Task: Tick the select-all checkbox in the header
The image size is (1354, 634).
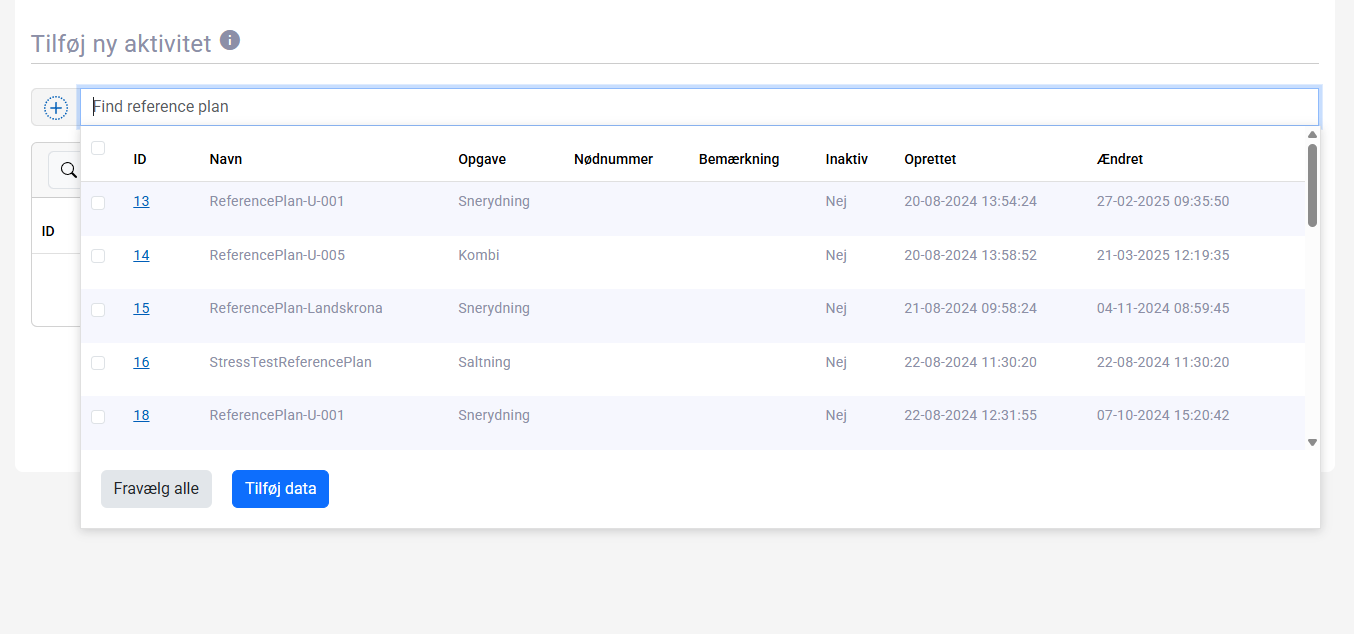Action: [x=98, y=148]
